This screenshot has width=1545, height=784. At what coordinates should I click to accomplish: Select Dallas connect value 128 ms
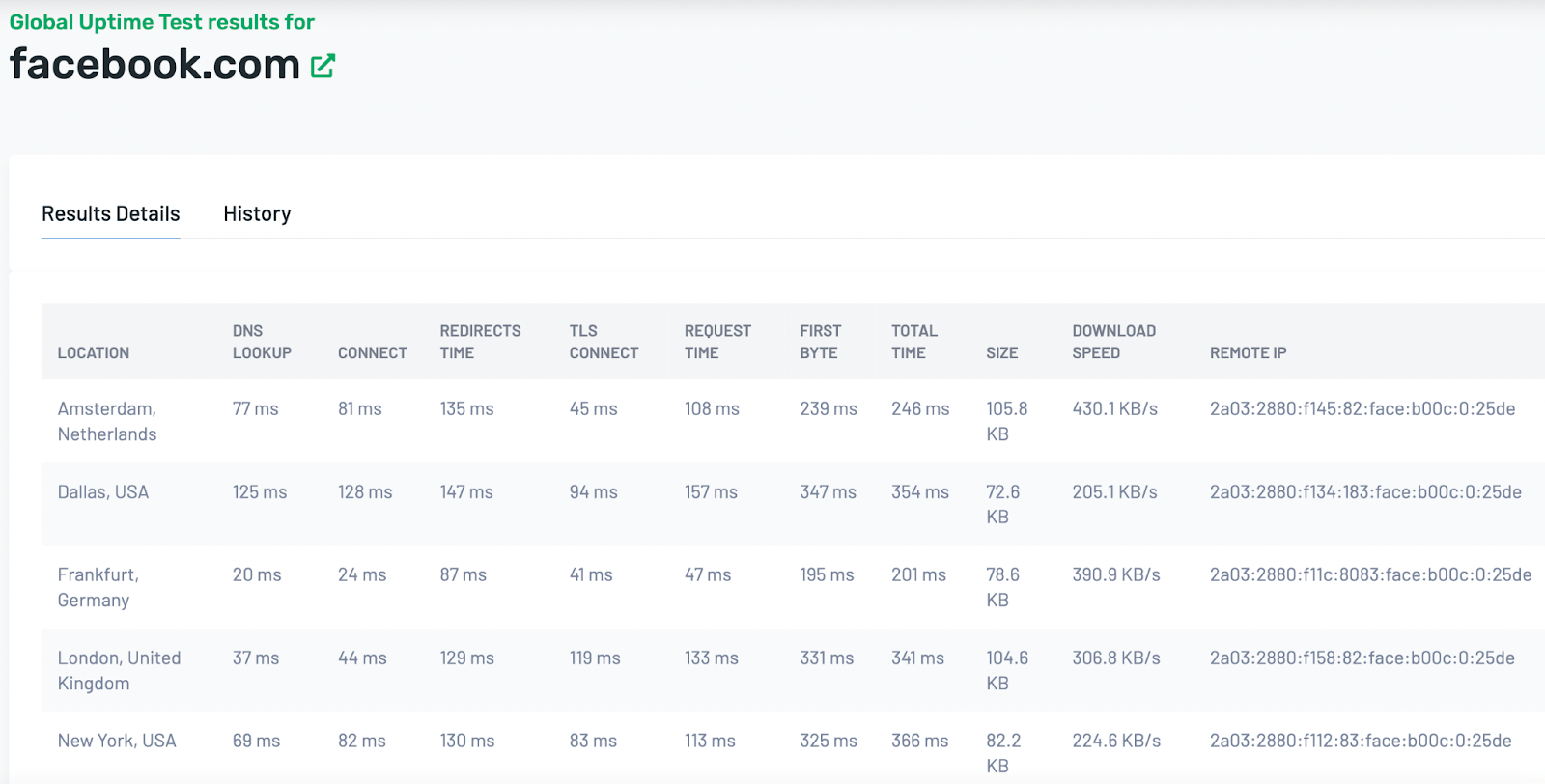coord(365,492)
